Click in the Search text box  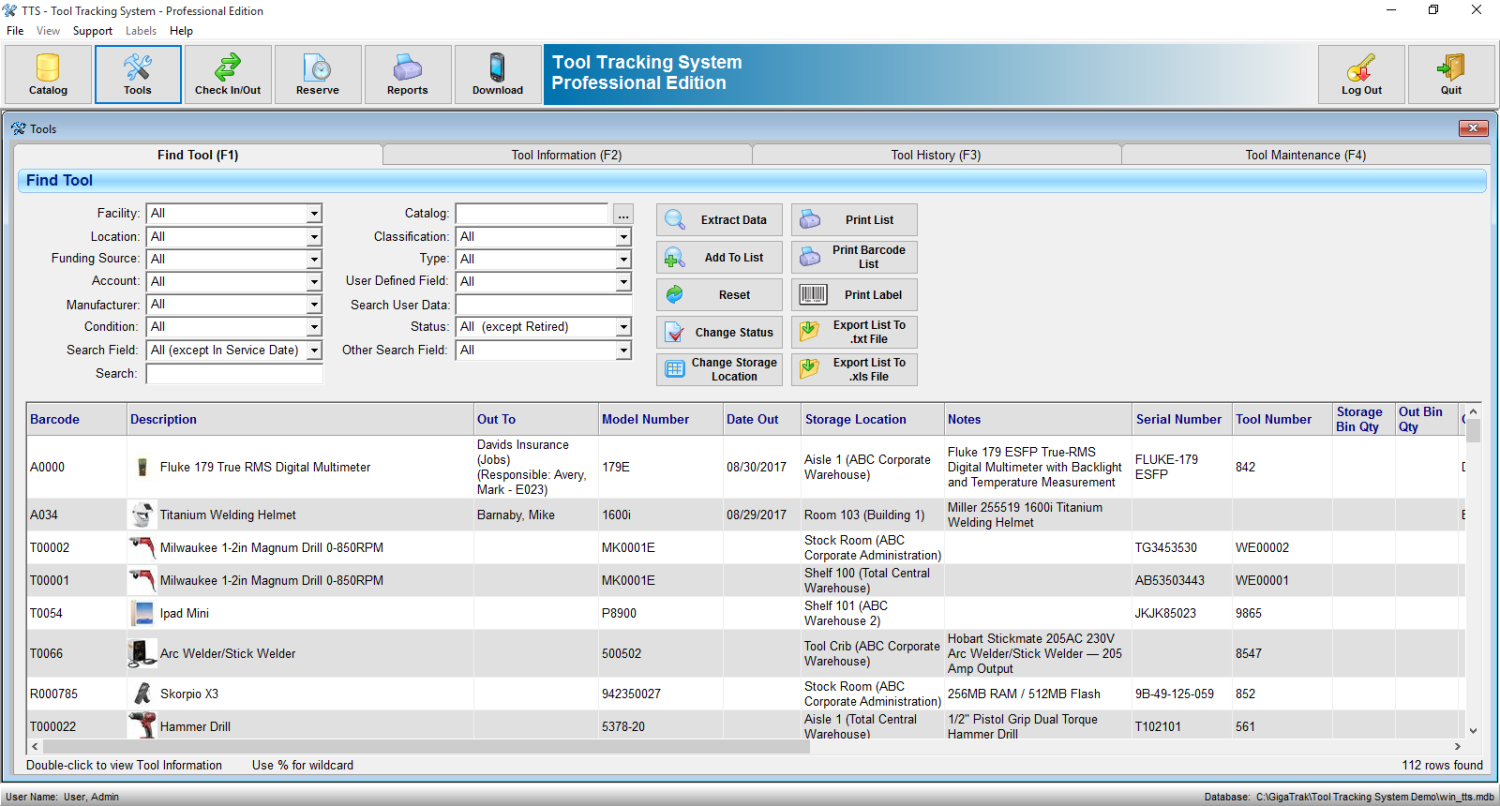tap(234, 373)
